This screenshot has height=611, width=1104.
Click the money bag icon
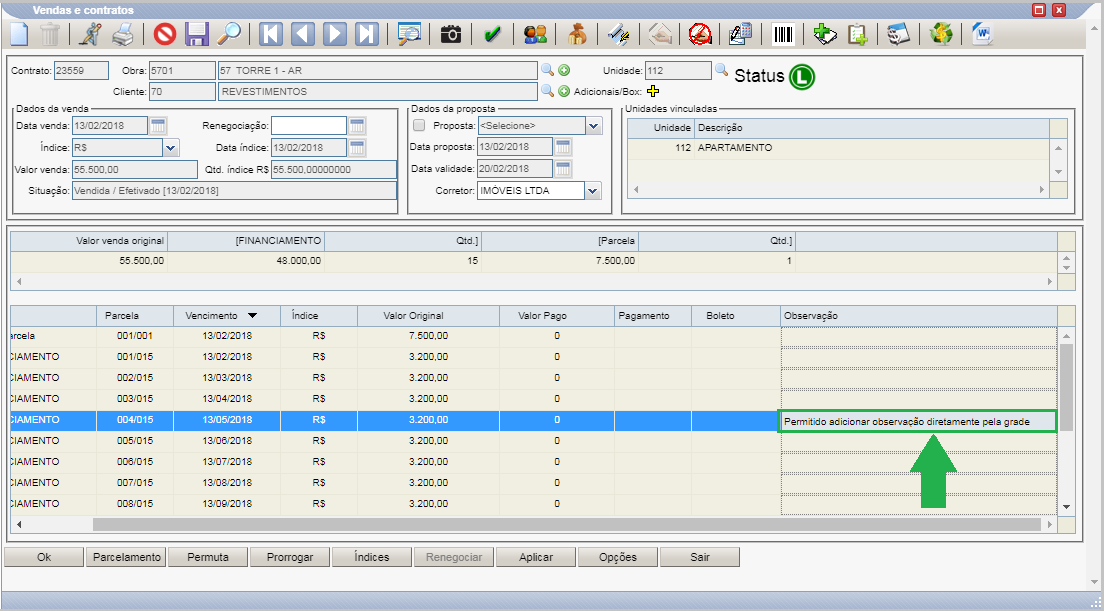click(x=577, y=34)
